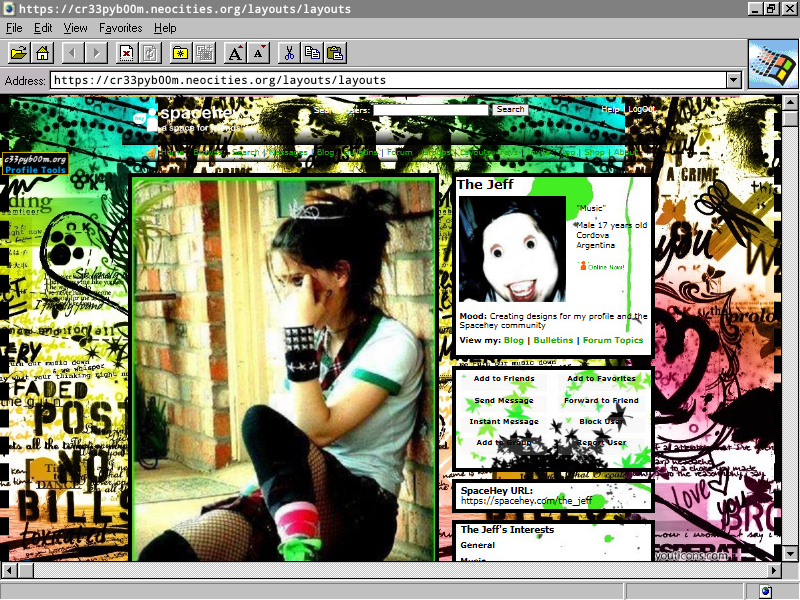This screenshot has width=800, height=600.
Task: Click the Paste clipboard icon
Action: 335,53
